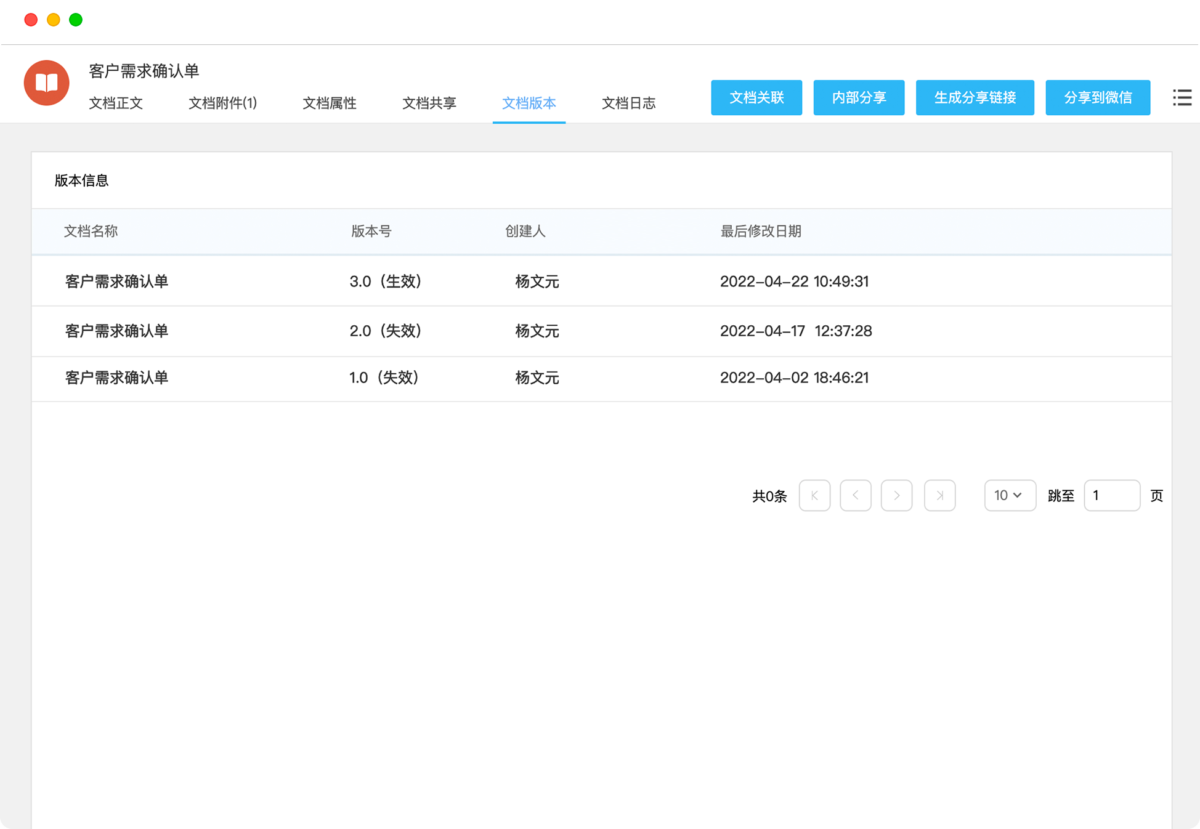Click date 2022-04-02 18:46:21

point(794,378)
